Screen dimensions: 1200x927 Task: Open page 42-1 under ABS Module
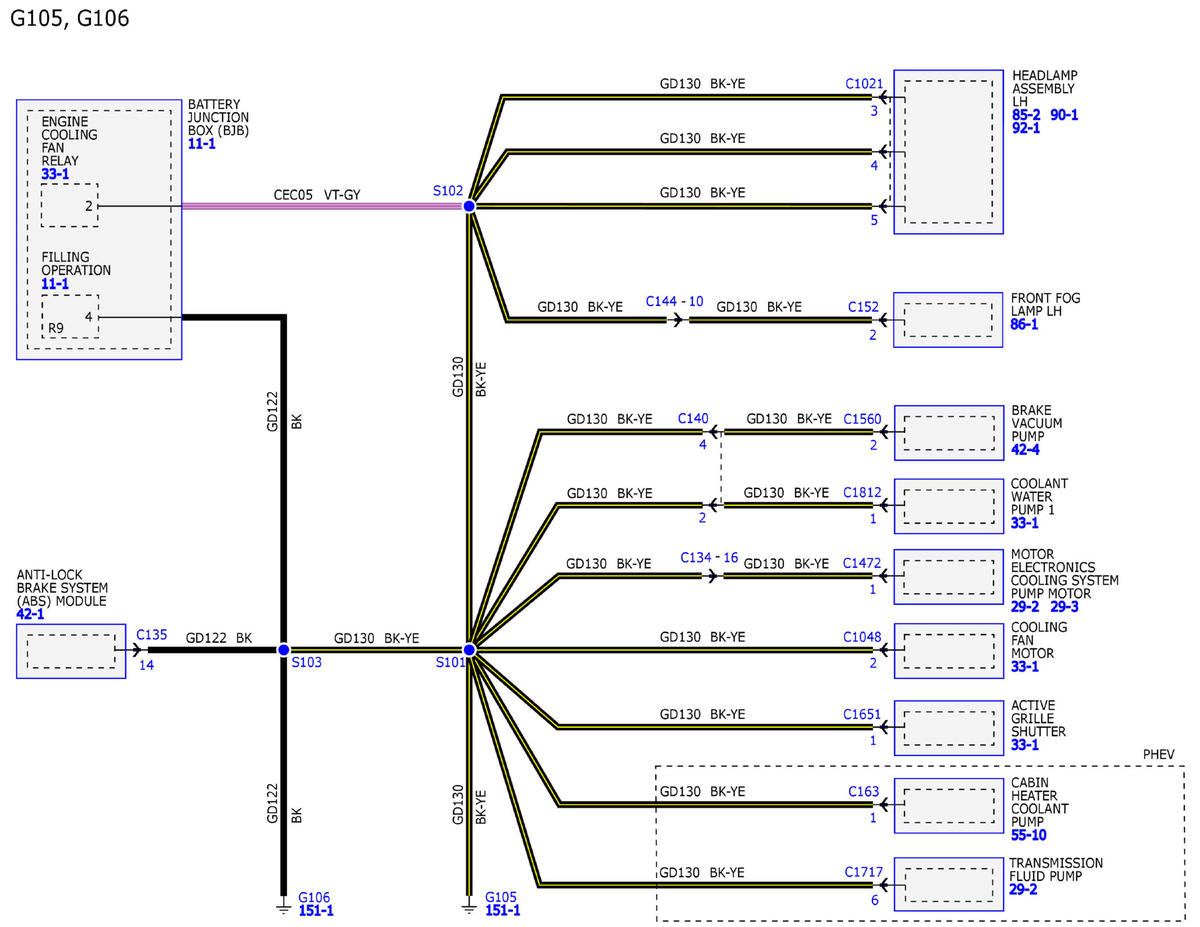pos(31,615)
